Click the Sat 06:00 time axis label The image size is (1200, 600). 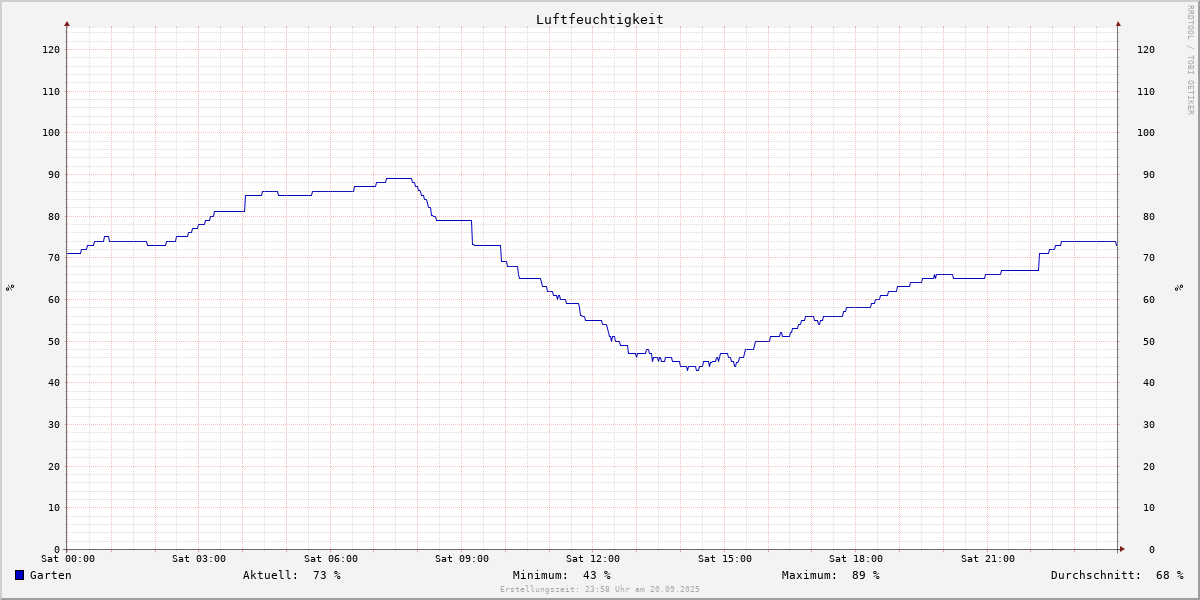(330, 559)
